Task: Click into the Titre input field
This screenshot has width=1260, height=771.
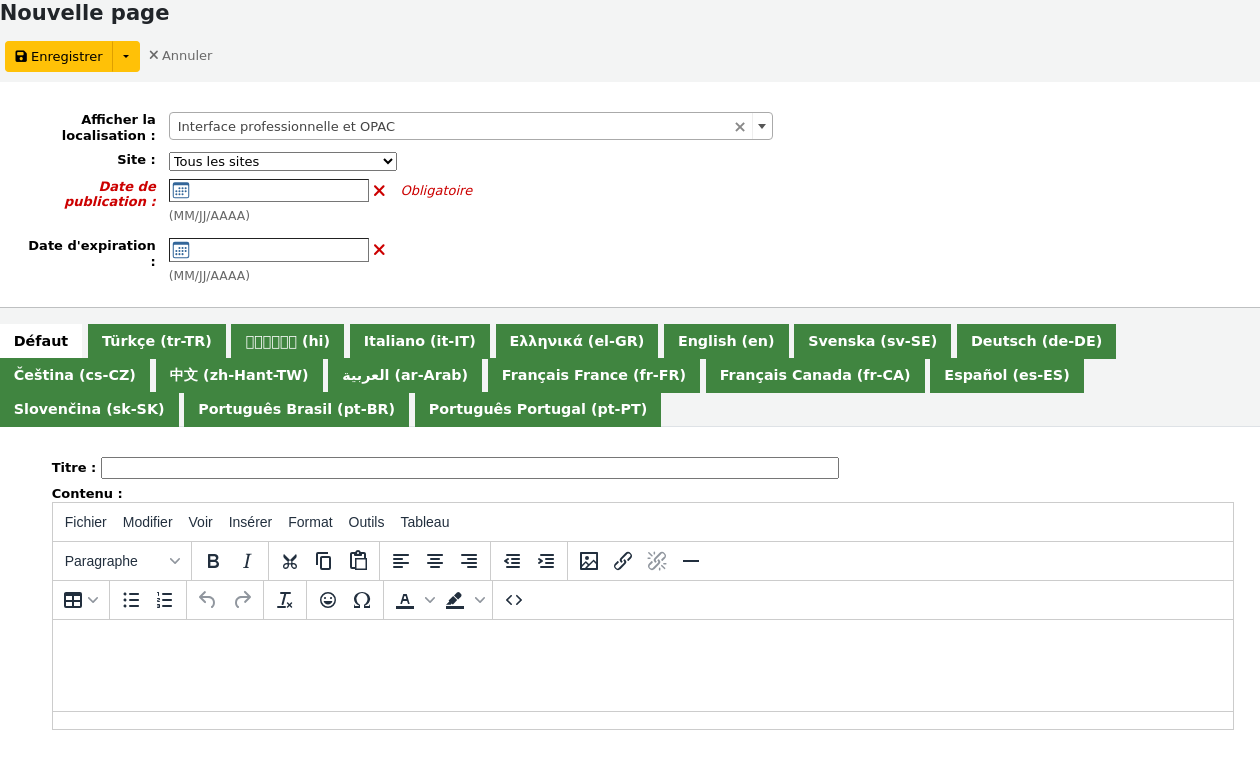Action: tap(469, 468)
